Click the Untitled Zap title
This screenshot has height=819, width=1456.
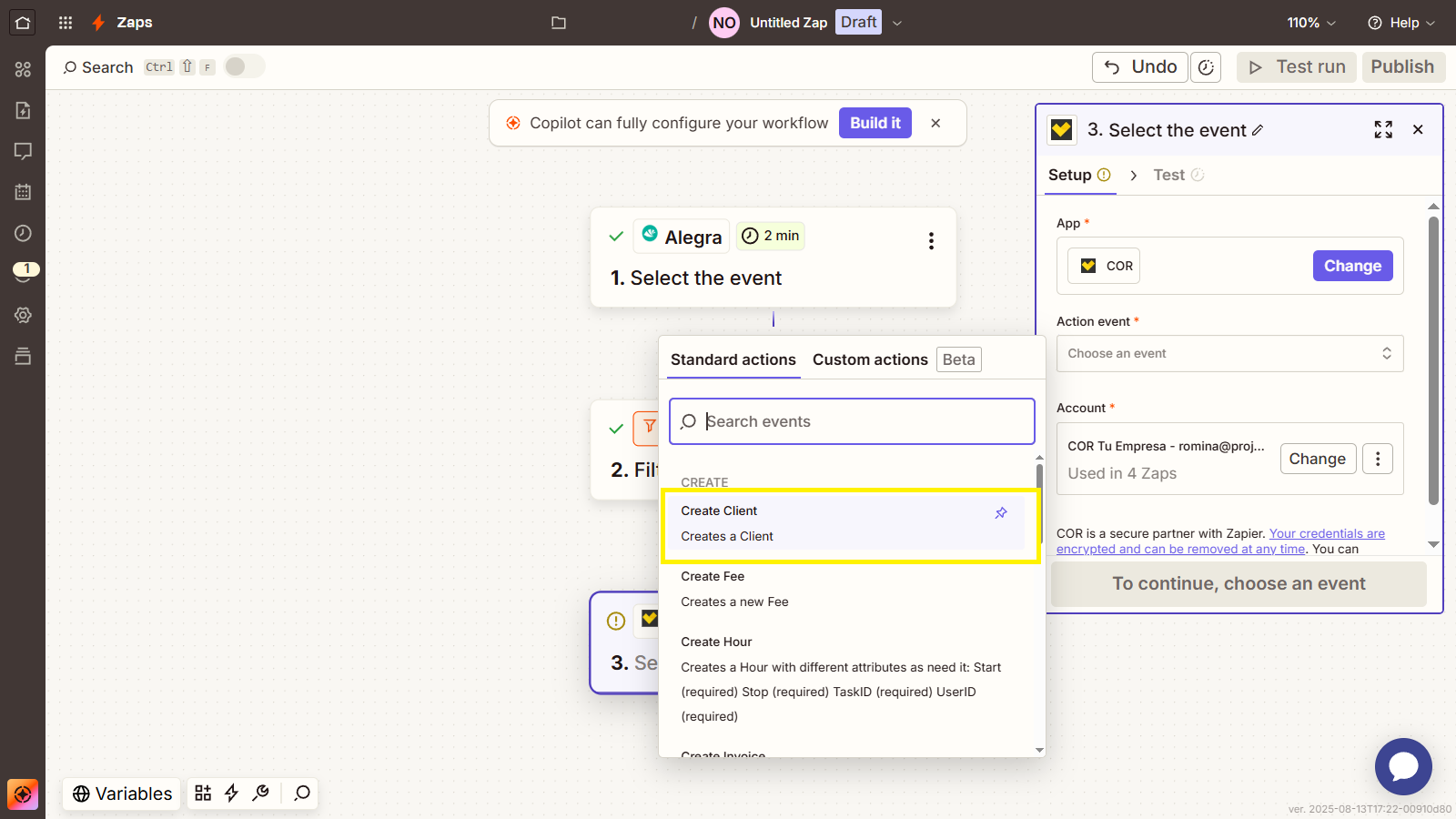[788, 23]
